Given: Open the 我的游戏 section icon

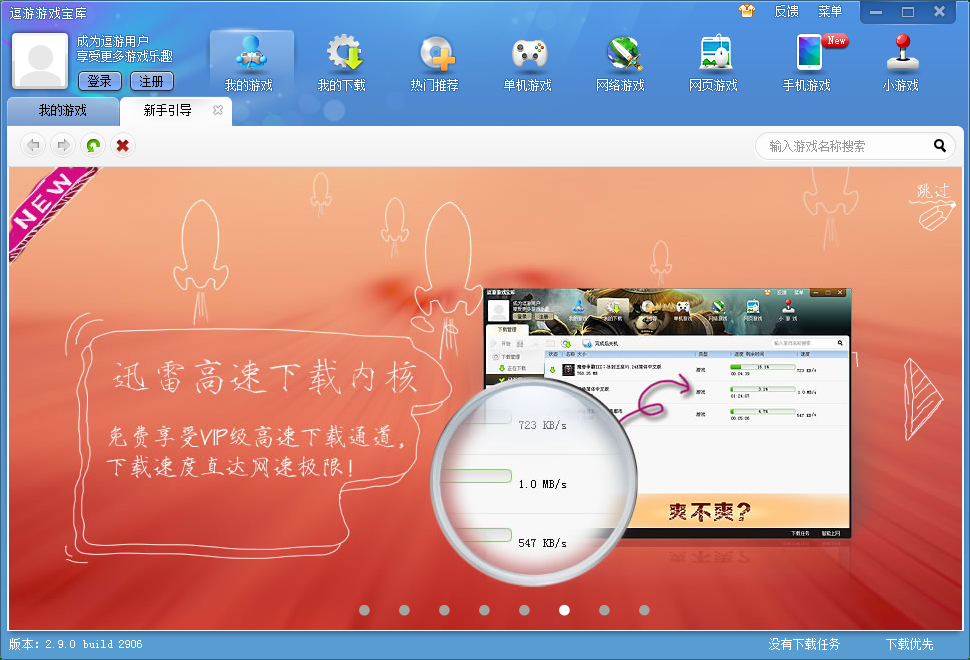Looking at the screenshot, I should (x=251, y=62).
